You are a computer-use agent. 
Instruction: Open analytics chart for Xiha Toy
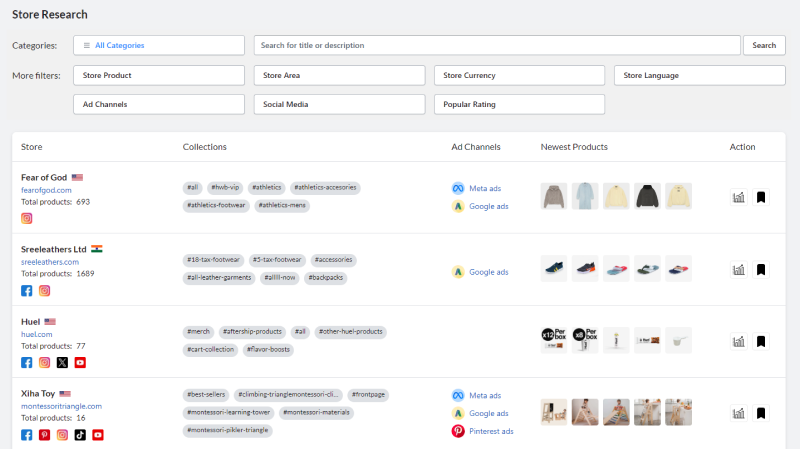(738, 413)
